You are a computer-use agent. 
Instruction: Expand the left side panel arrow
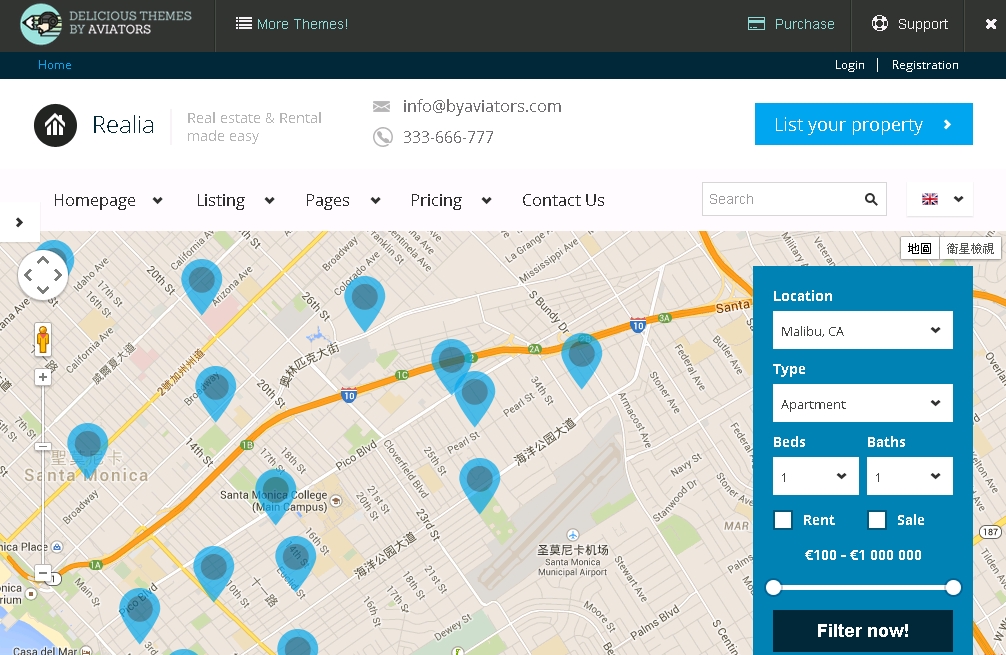19,222
